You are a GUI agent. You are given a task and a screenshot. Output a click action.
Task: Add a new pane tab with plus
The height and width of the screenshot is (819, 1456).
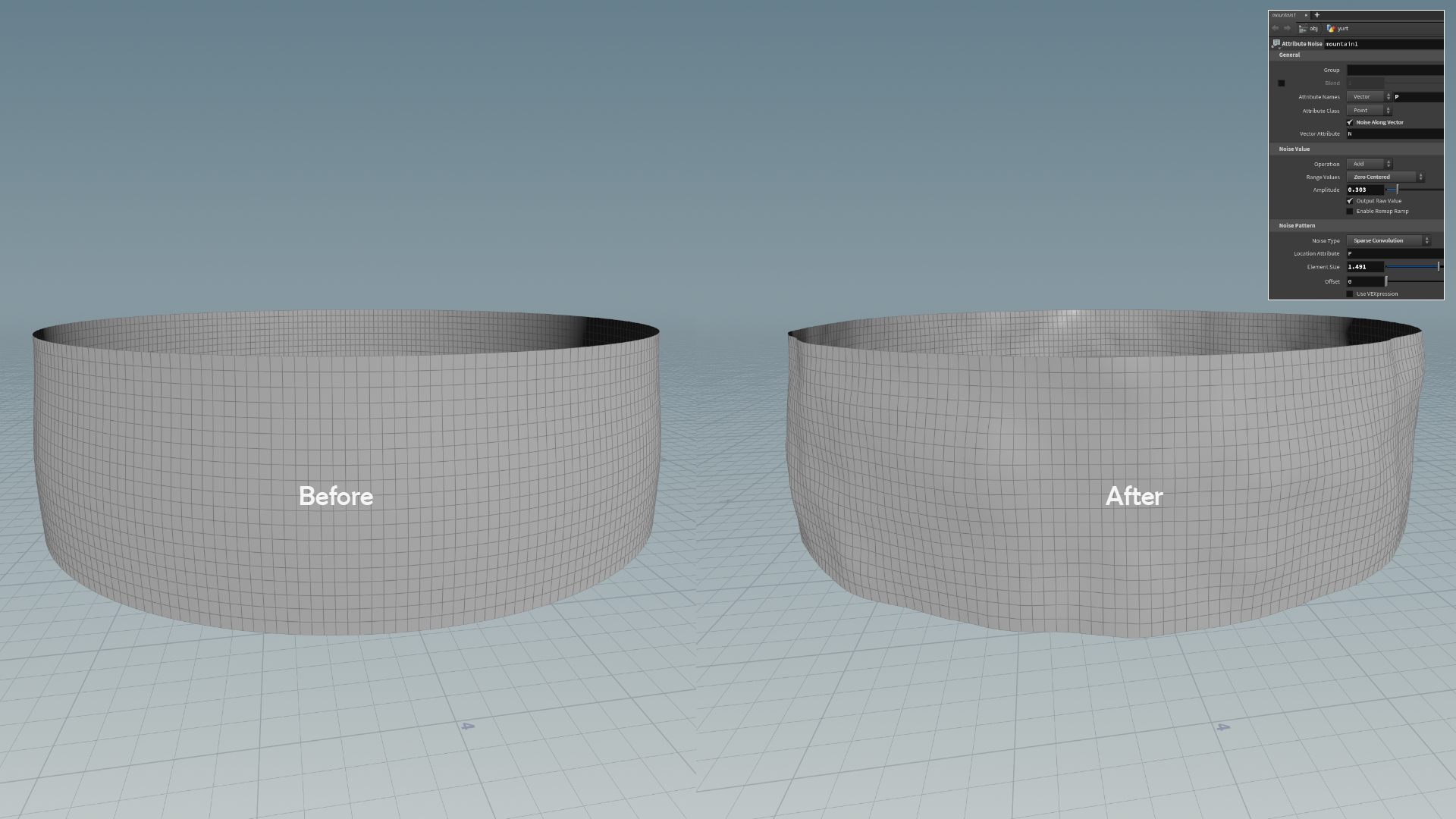1317,15
